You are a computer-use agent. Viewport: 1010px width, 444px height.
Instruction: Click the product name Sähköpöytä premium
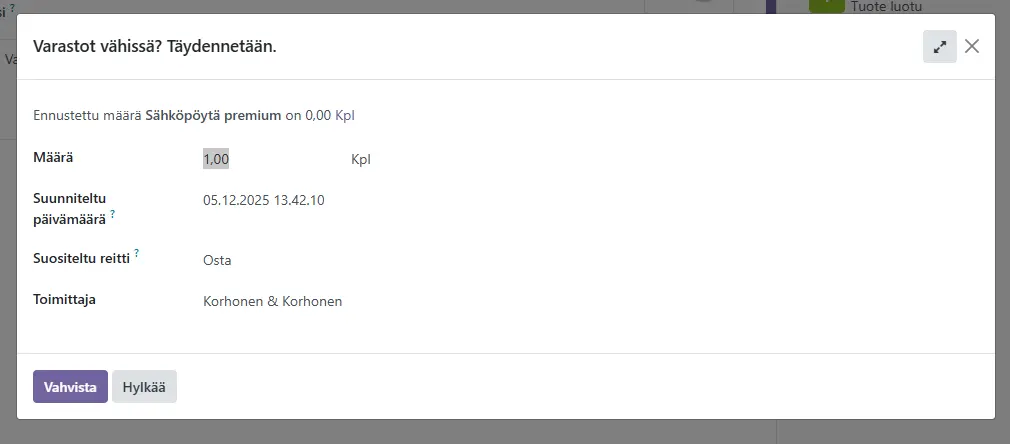pyautogui.click(x=213, y=115)
